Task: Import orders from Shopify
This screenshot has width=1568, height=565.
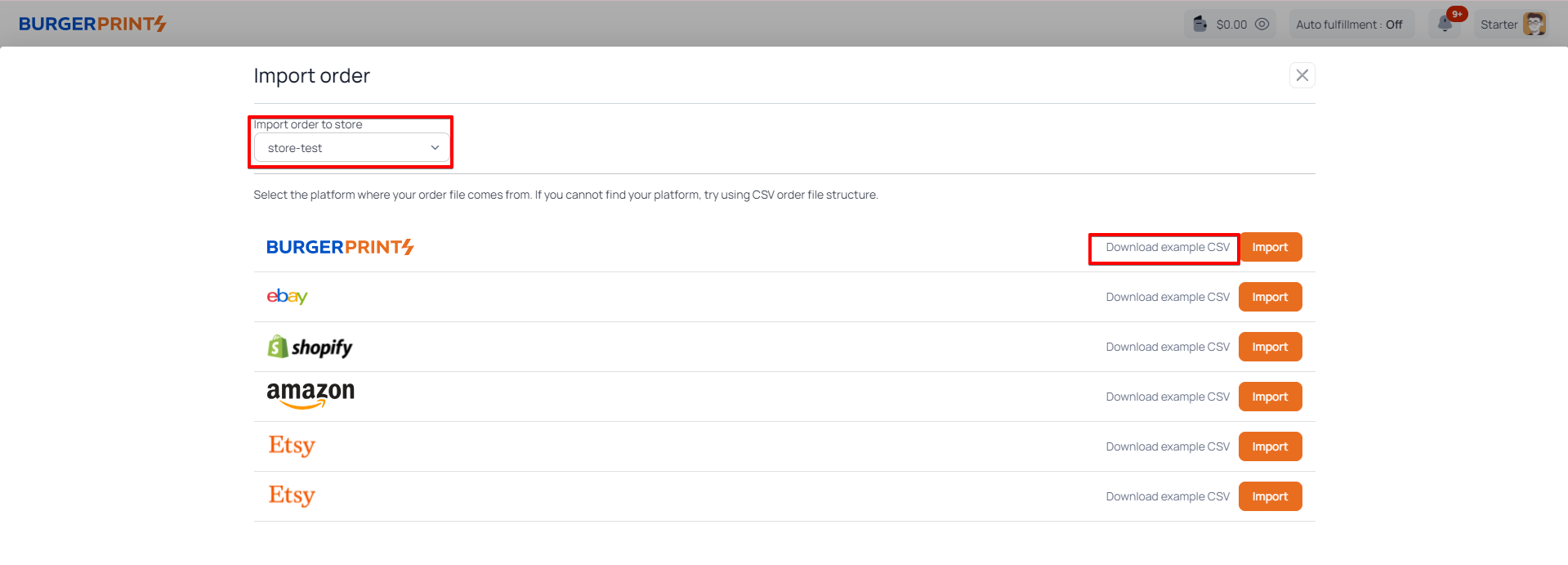Action: tap(1269, 347)
